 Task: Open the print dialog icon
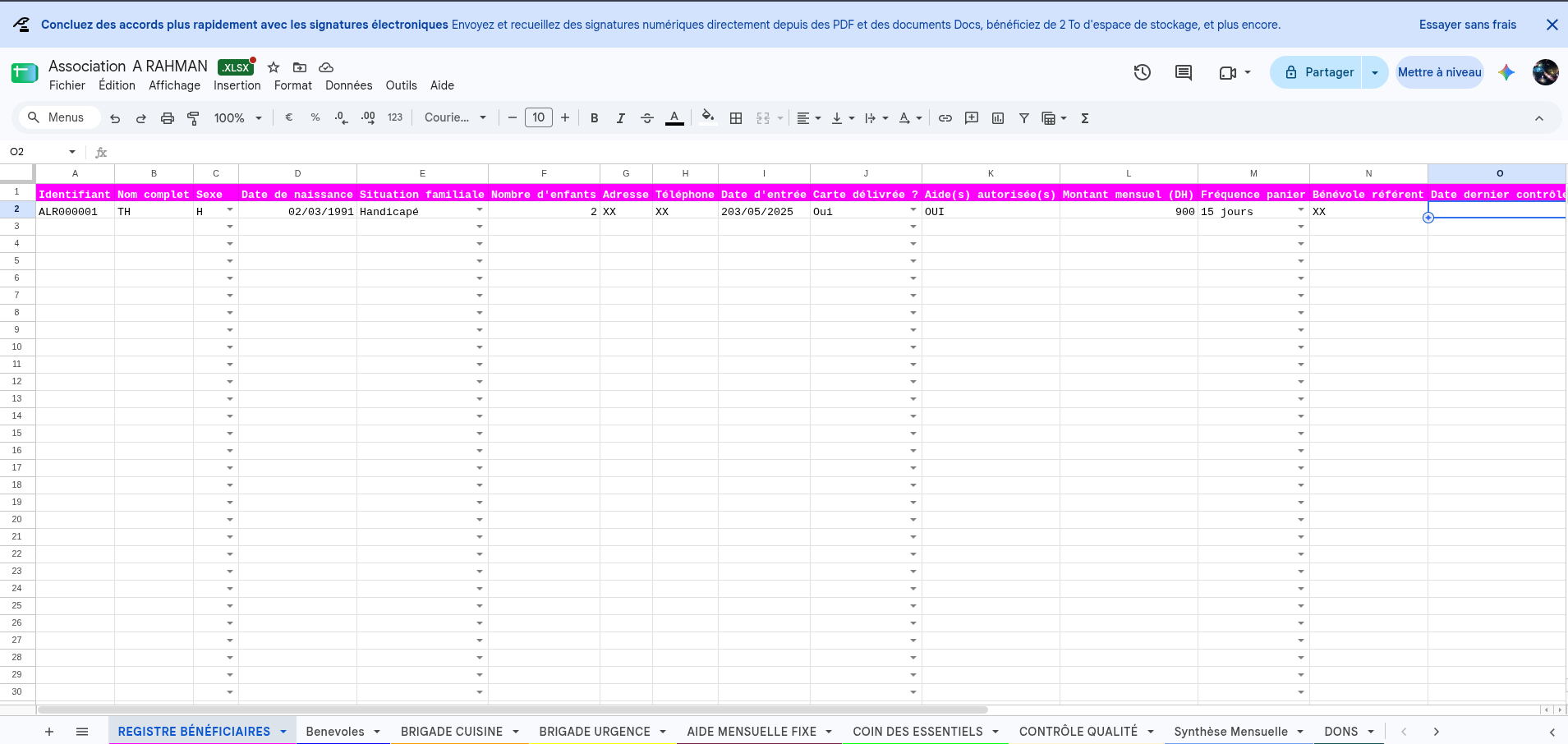(x=168, y=118)
